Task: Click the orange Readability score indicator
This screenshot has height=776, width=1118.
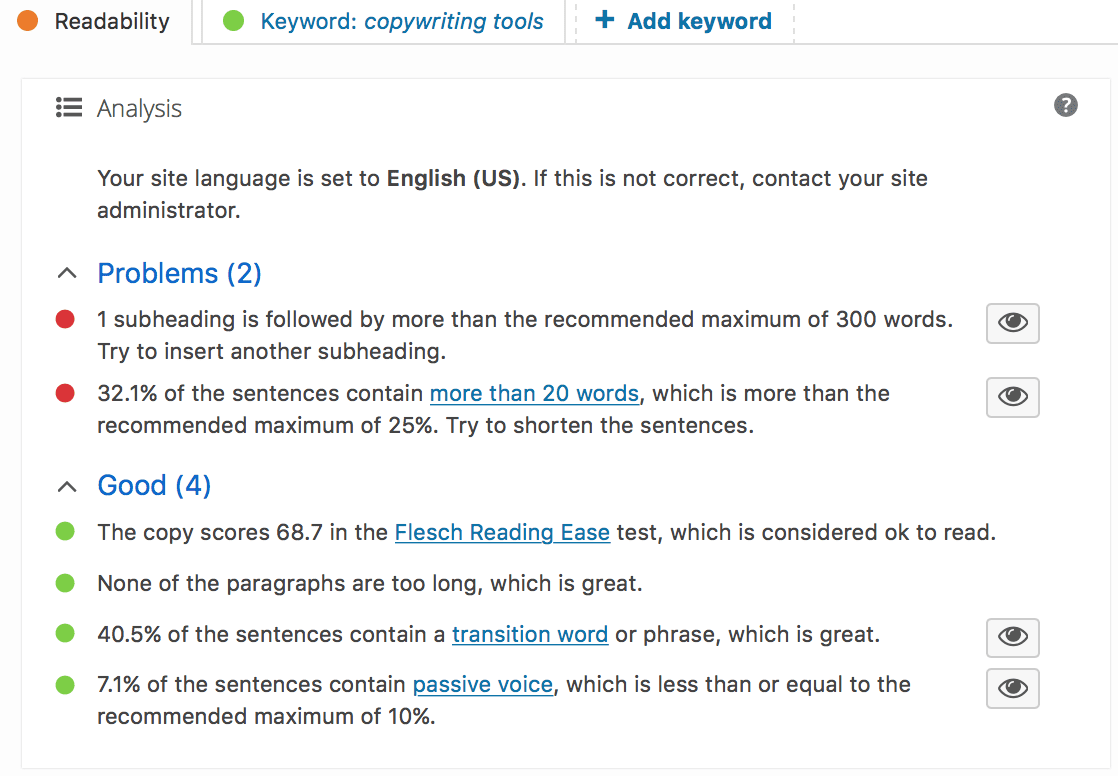Action: [28, 21]
